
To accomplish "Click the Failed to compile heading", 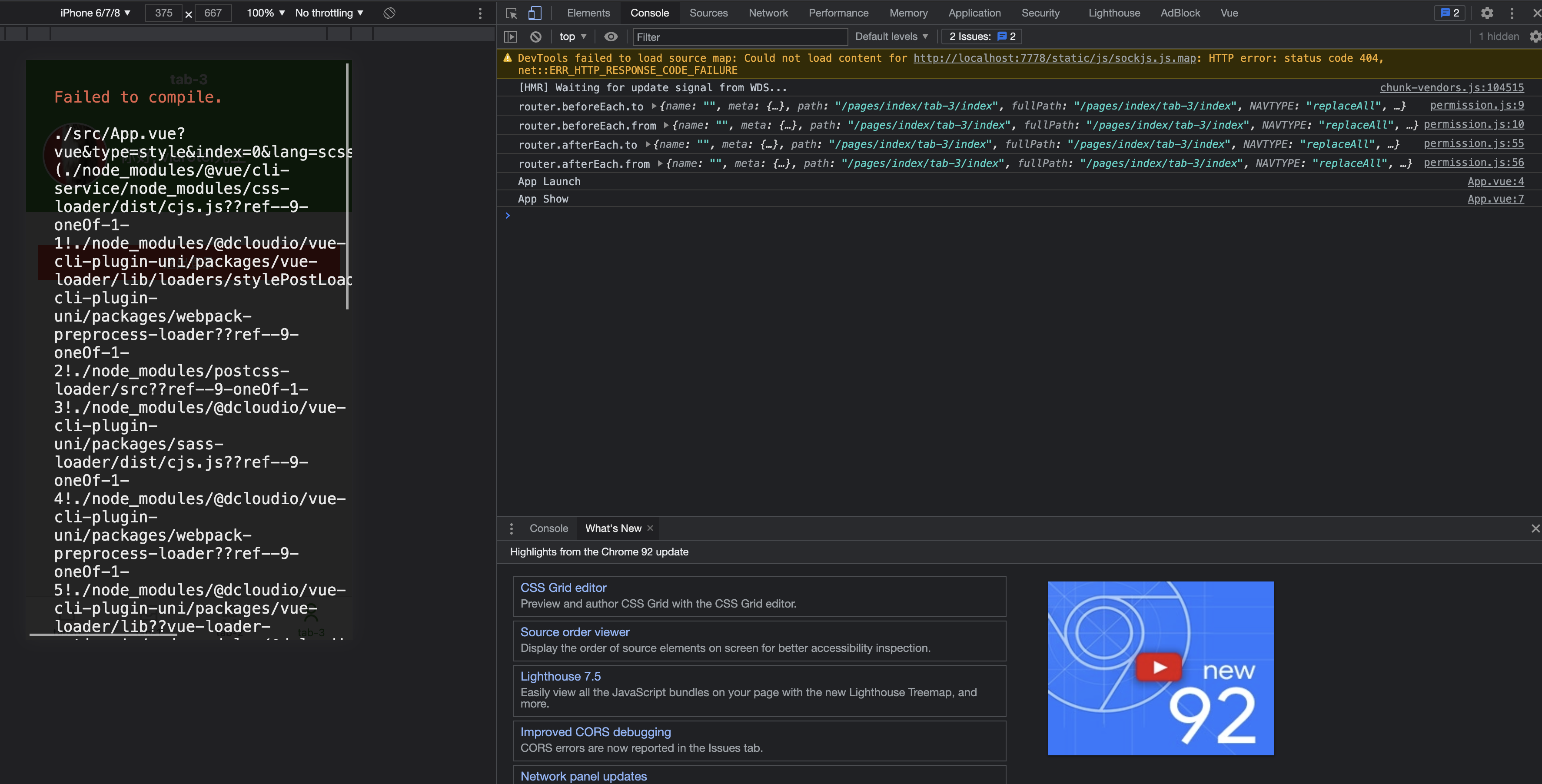I will [x=138, y=97].
